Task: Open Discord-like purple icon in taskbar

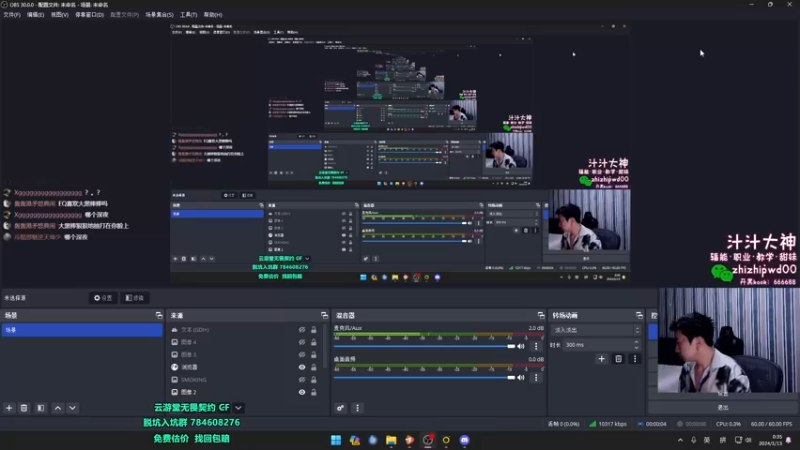Action: pyautogui.click(x=464, y=440)
